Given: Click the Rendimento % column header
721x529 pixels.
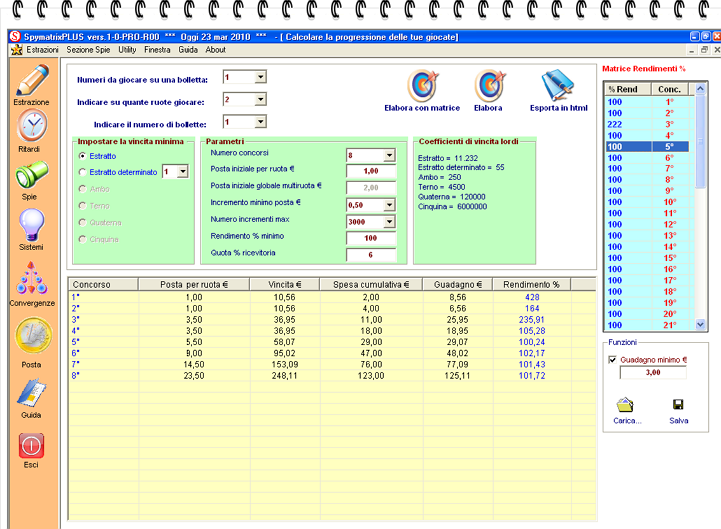Looking at the screenshot, I should point(532,284).
